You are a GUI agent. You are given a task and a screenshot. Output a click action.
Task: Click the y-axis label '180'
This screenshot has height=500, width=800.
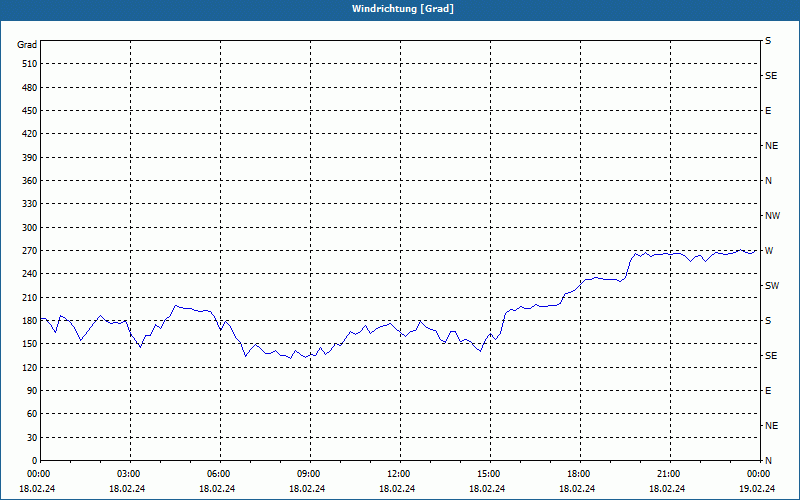[x=30, y=321]
